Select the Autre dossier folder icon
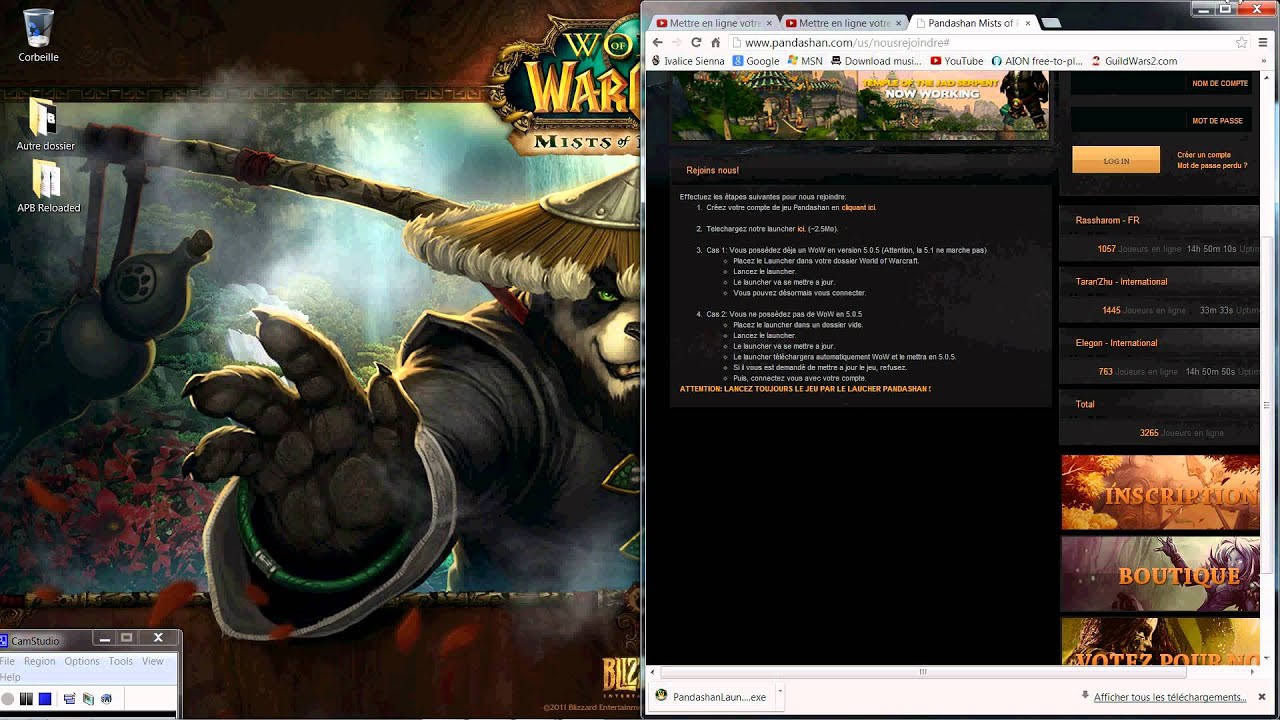1280x720 pixels. coord(45,124)
